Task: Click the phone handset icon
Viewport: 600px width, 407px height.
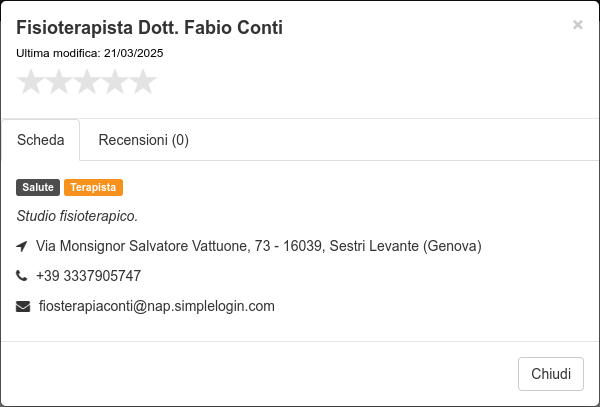Action: point(21,275)
